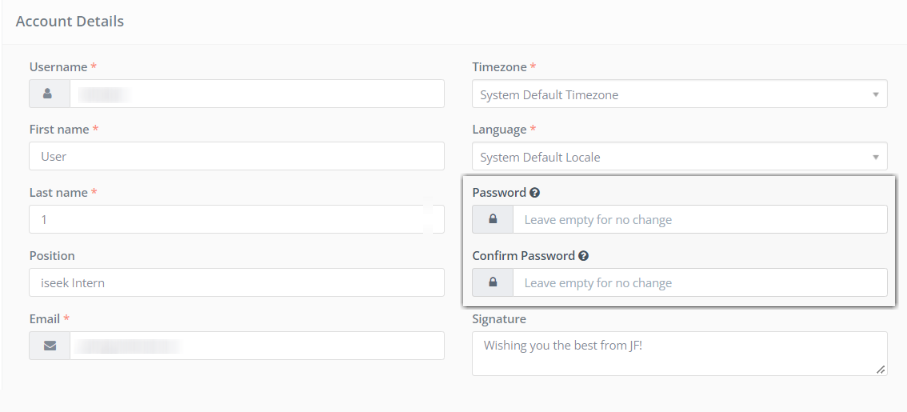
Task: Click into the Confirm Password input
Action: [x=699, y=283]
